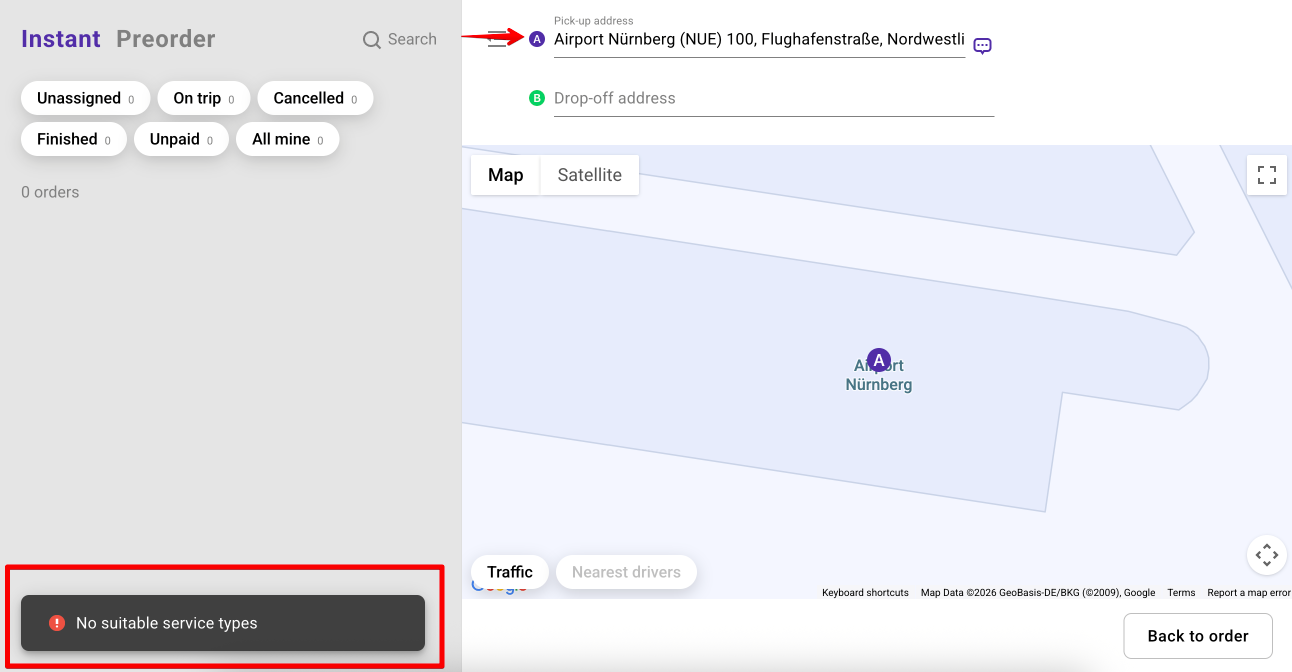Click the '0 orders' count text

(50, 192)
